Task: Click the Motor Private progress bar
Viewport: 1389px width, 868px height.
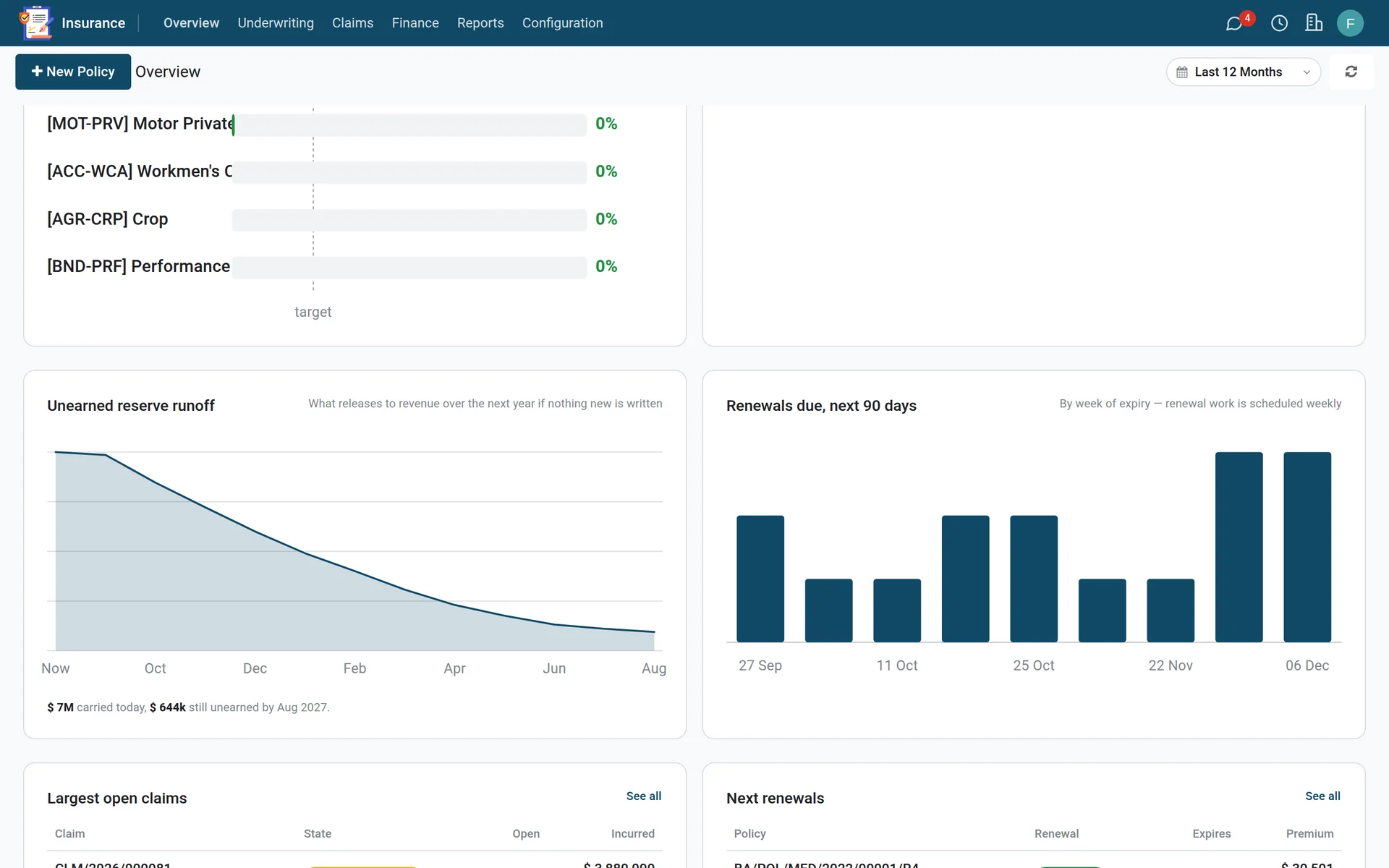Action: pyautogui.click(x=409, y=124)
